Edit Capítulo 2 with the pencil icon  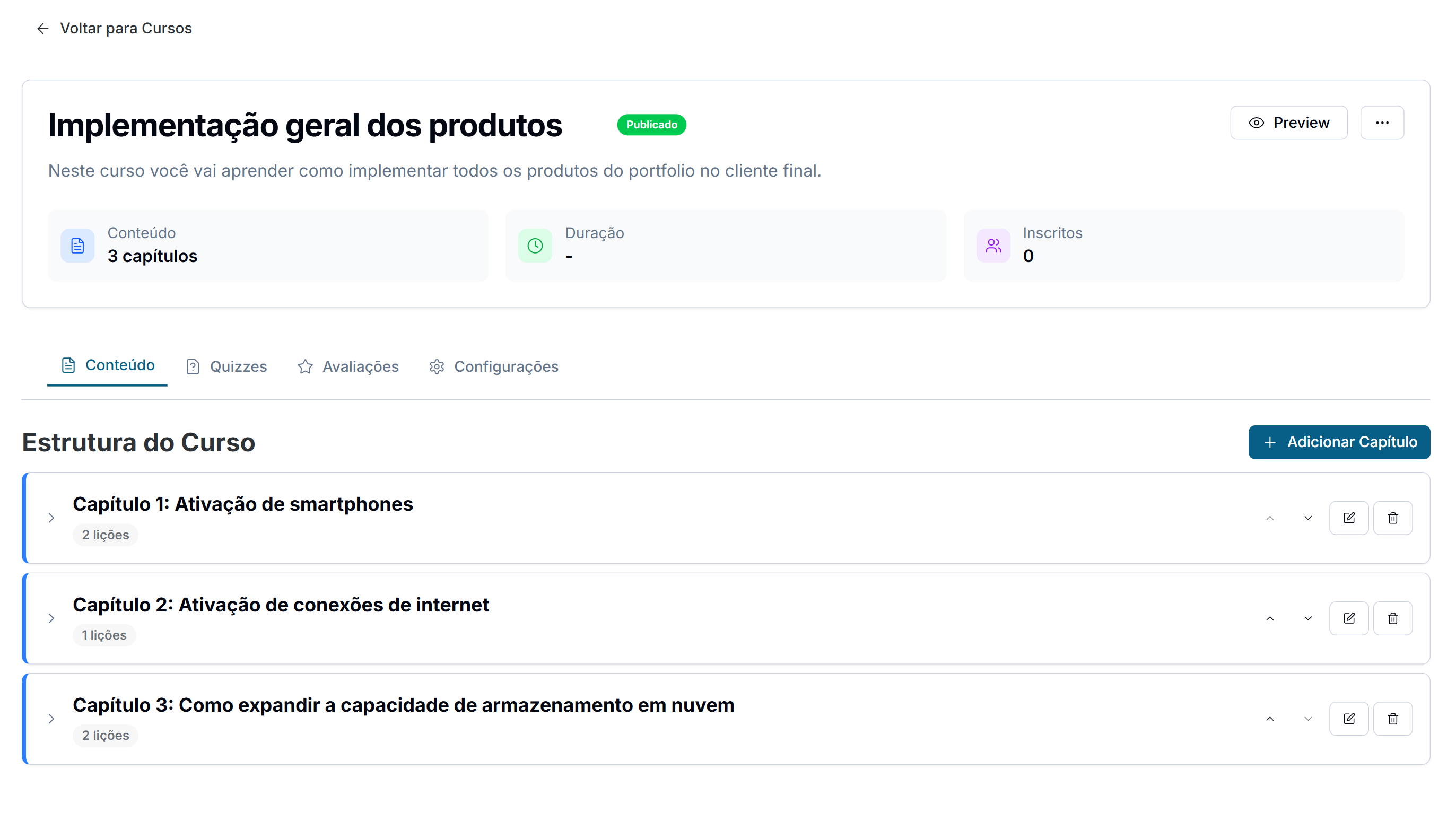[1348, 618]
